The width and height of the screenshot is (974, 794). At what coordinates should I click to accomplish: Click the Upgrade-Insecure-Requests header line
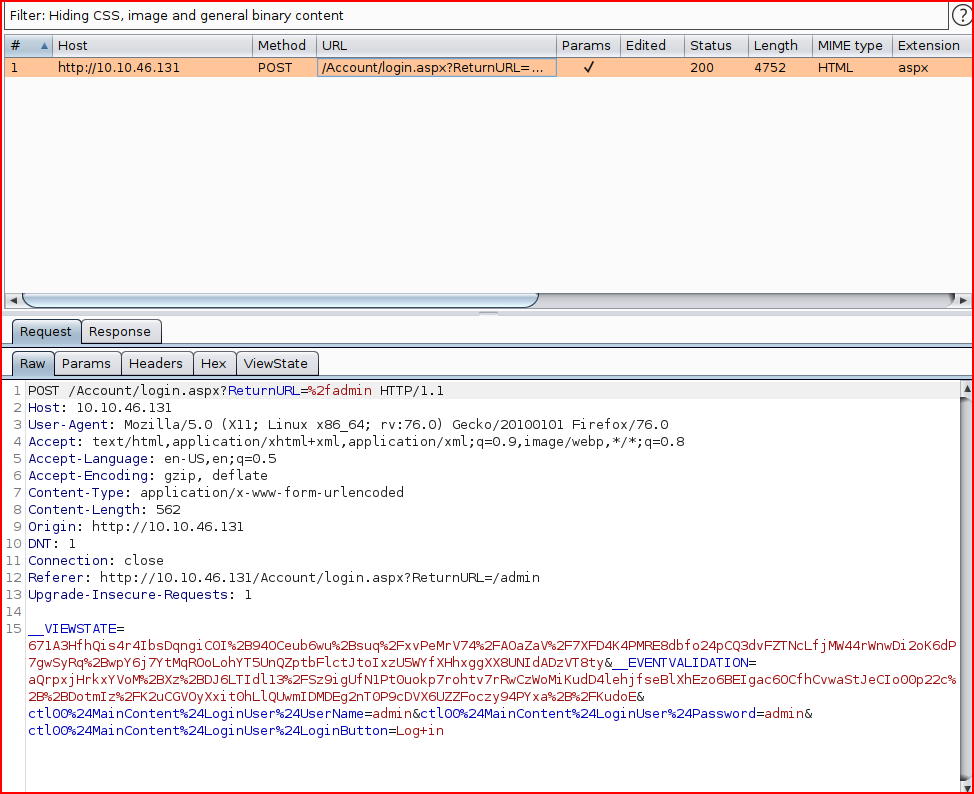point(140,595)
